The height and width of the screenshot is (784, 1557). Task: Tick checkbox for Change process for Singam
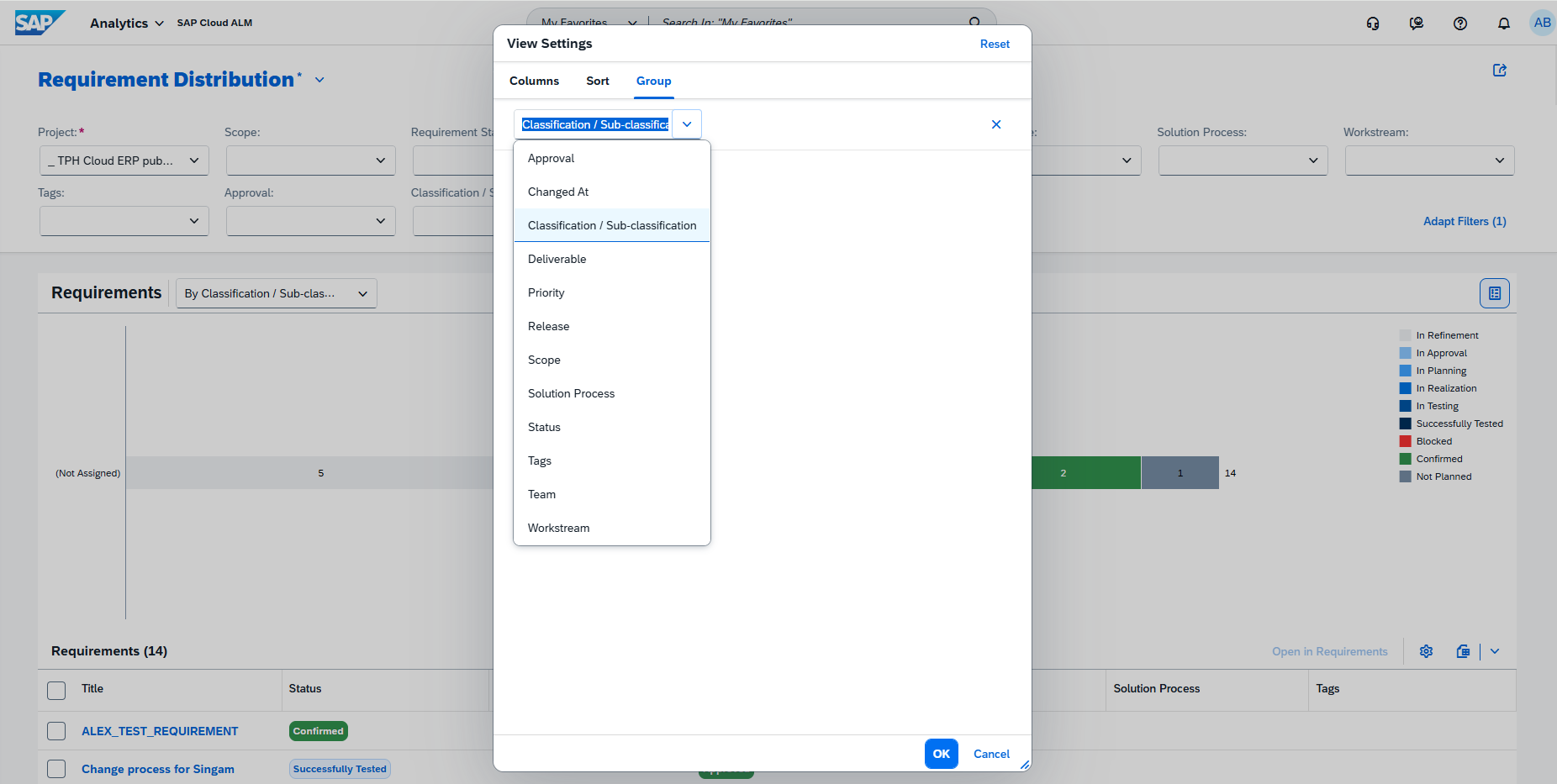tap(56, 769)
